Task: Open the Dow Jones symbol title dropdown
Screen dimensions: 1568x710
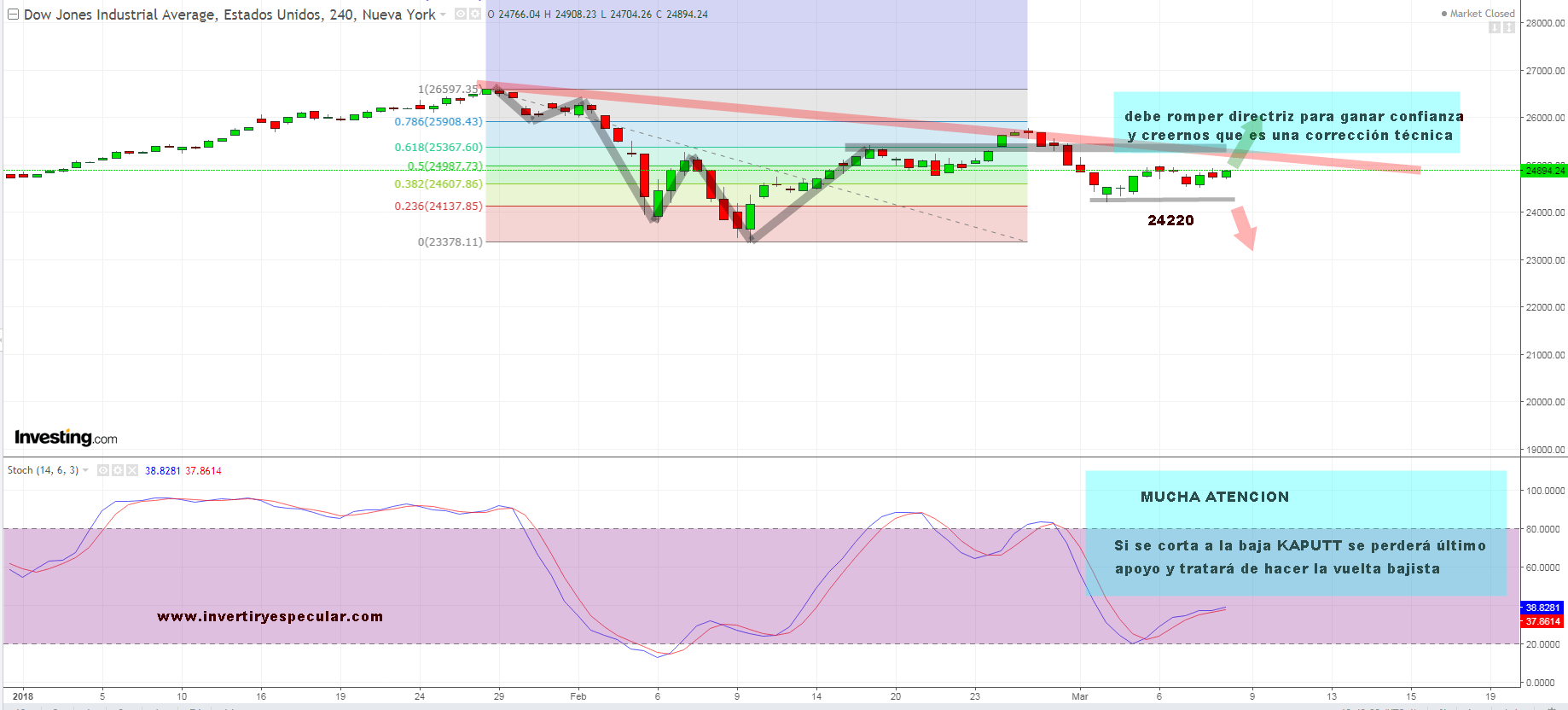Action: (443, 15)
